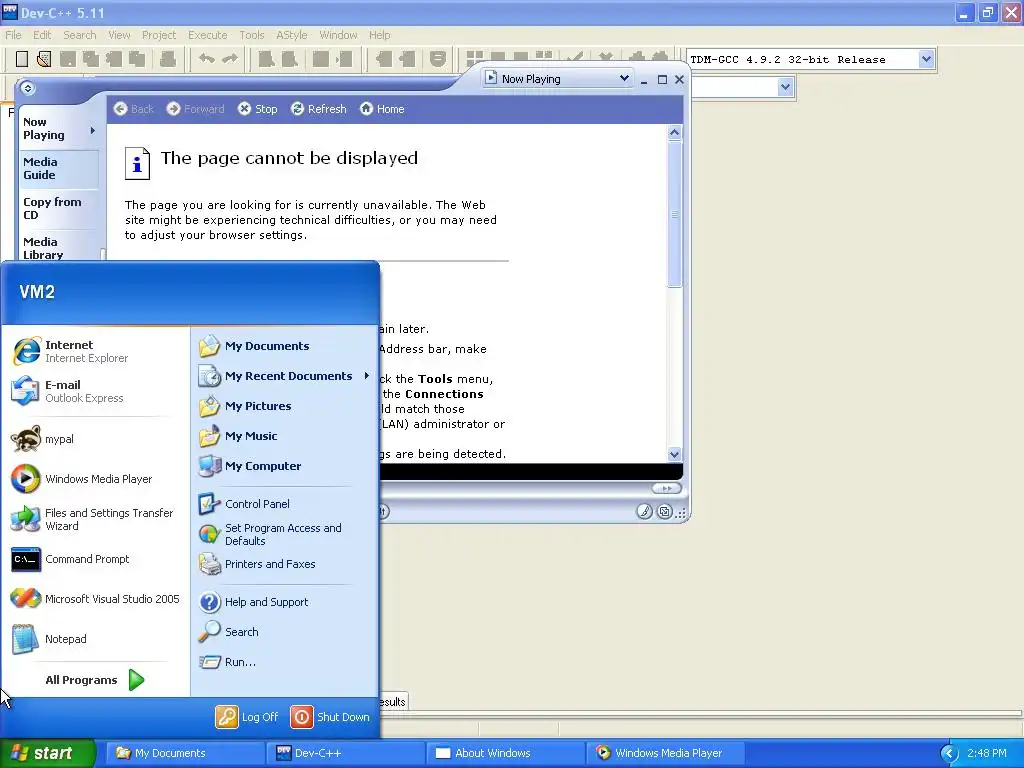Launch Microsoft Visual Studio 2005
Screen dimensions: 1024x768
(95, 599)
